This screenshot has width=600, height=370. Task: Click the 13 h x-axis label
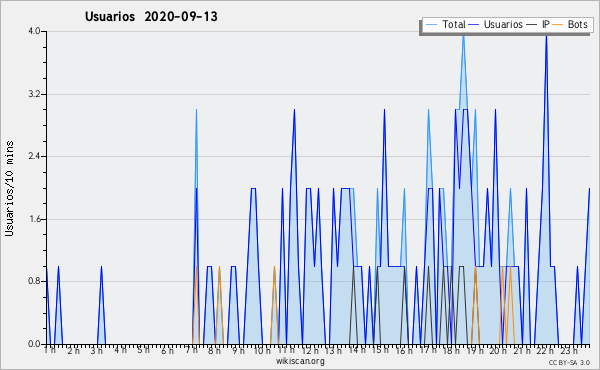click(x=333, y=350)
